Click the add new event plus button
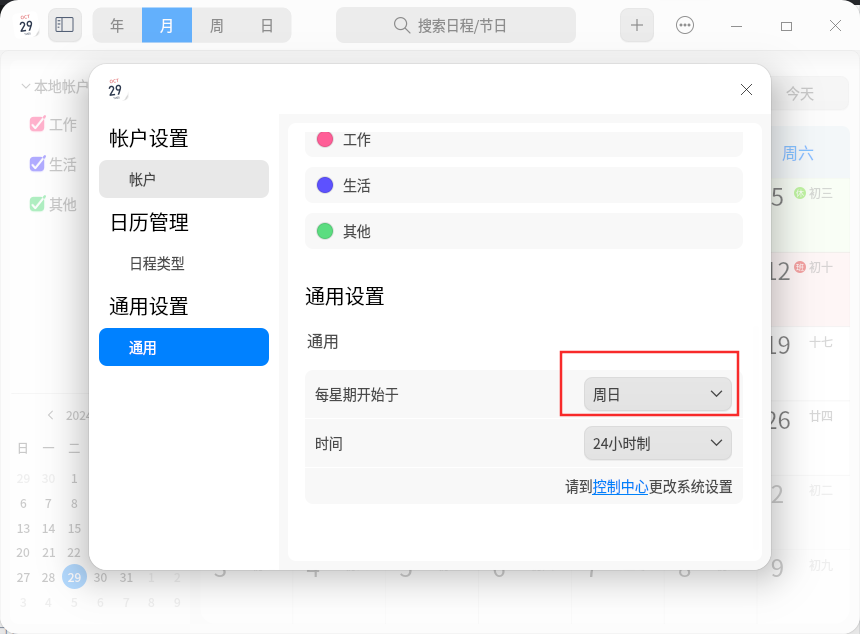Screen dimensions: 860x634 tap(637, 25)
